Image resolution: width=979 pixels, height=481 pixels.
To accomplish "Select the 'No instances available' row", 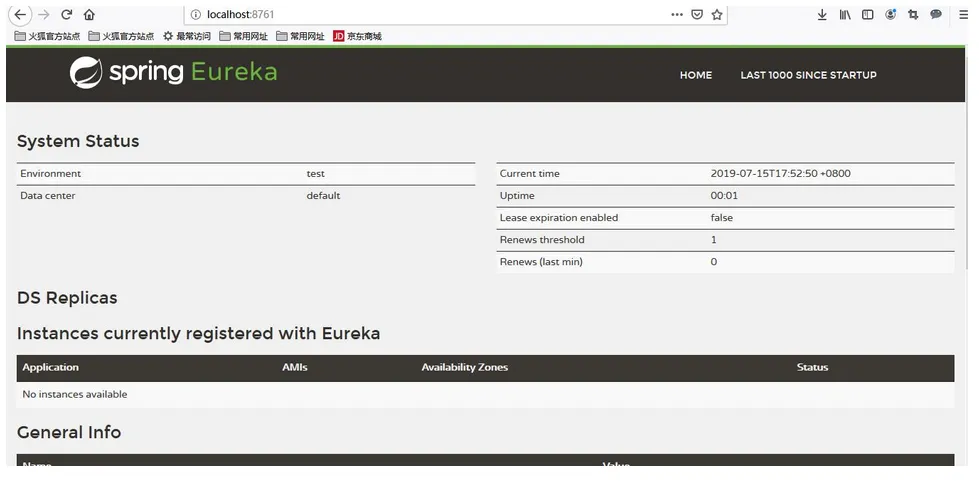I will 485,394.
